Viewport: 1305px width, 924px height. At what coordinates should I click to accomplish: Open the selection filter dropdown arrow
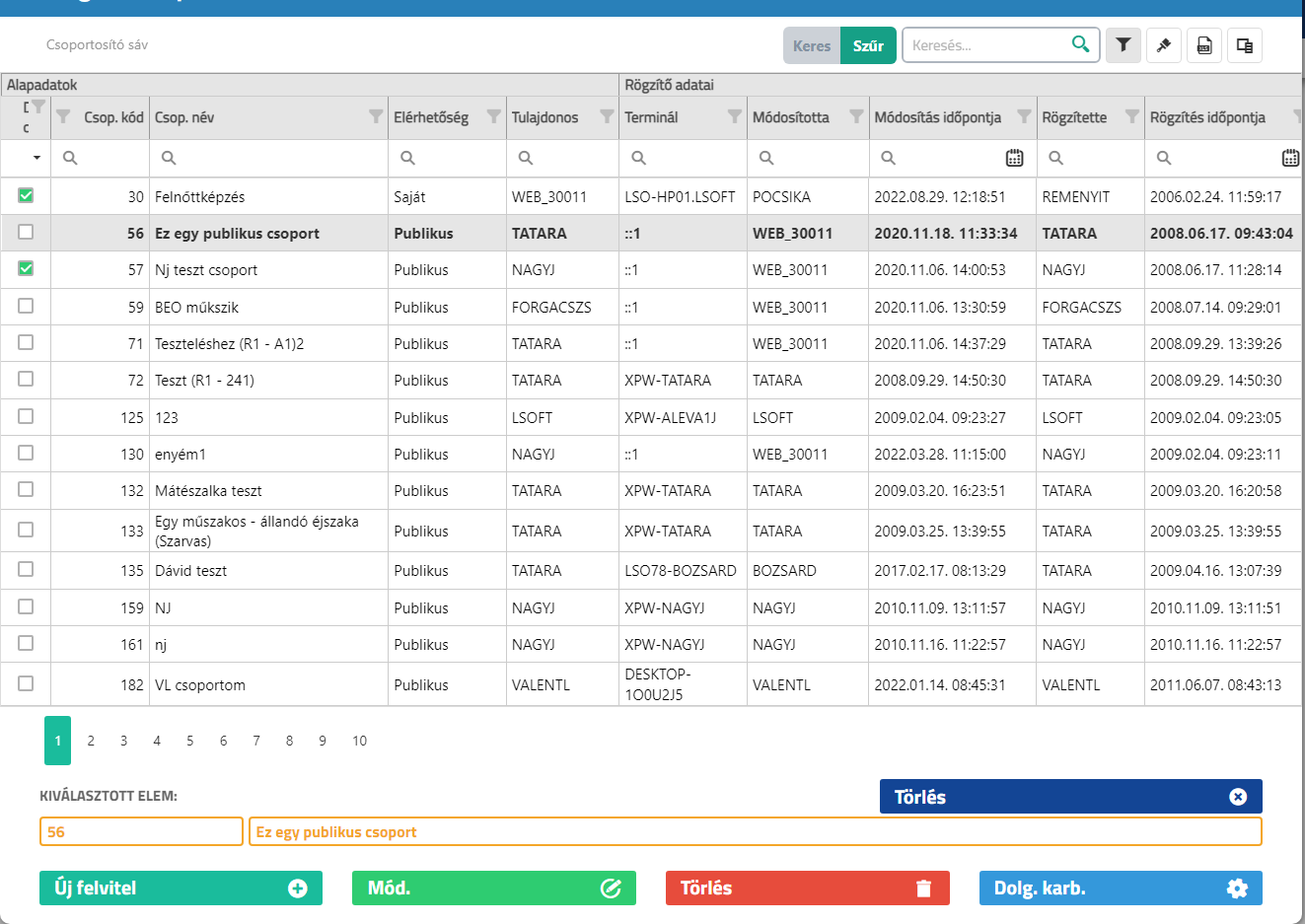click(x=36, y=158)
